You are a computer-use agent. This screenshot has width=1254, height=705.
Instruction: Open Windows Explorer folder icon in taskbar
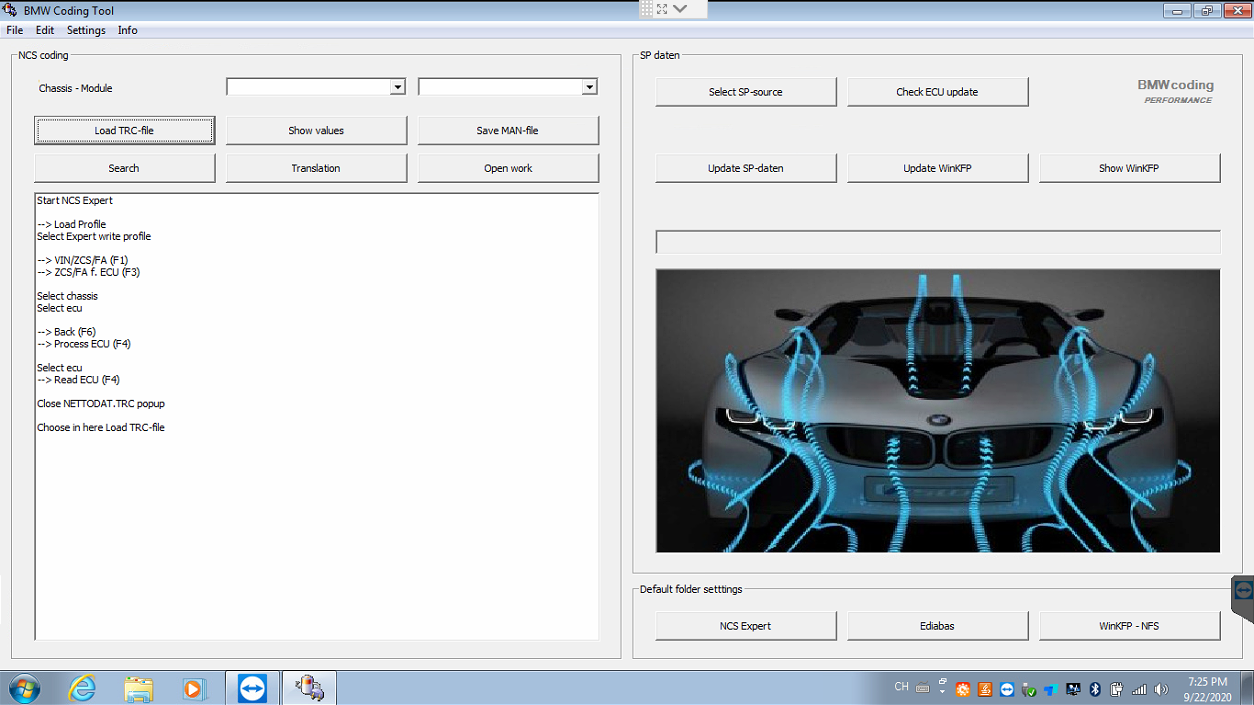point(139,688)
